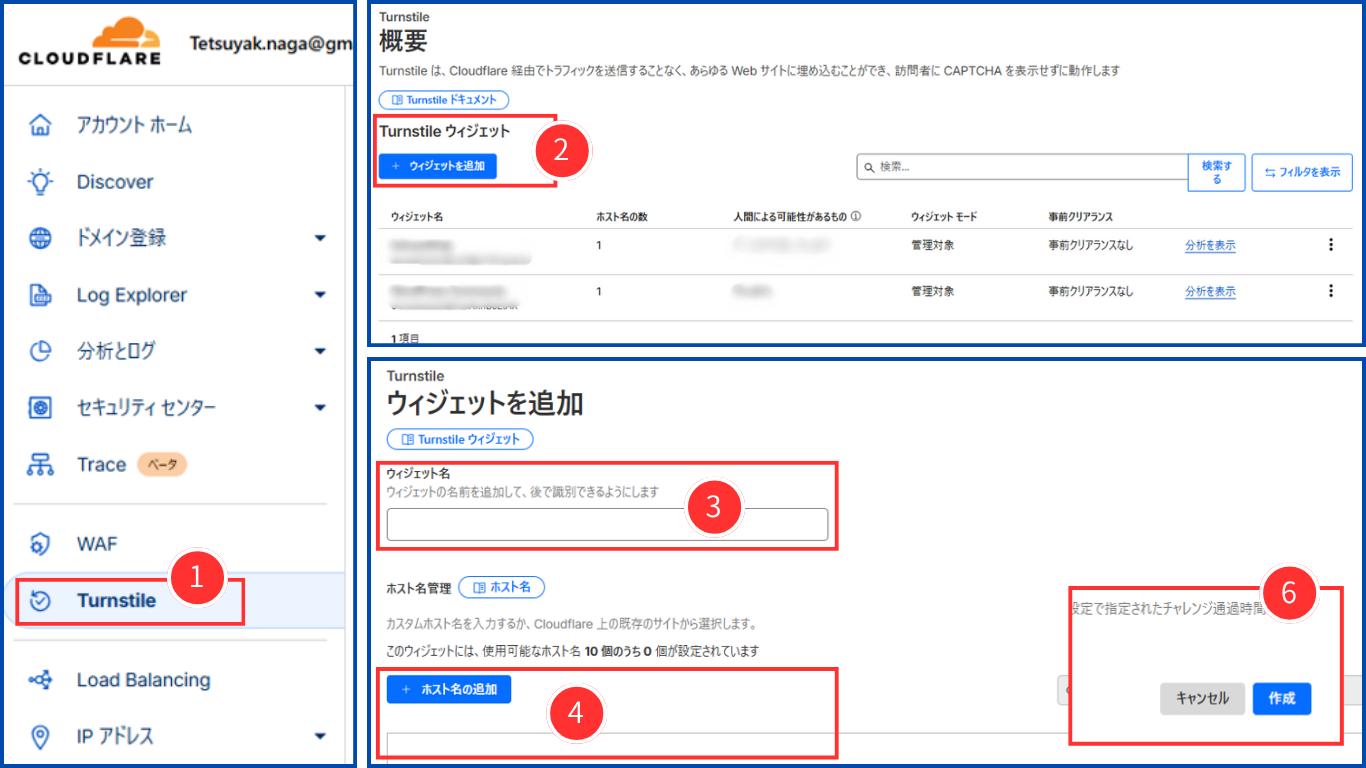Click the ウィジェットを追加 button
The height and width of the screenshot is (768, 1366).
[438, 166]
